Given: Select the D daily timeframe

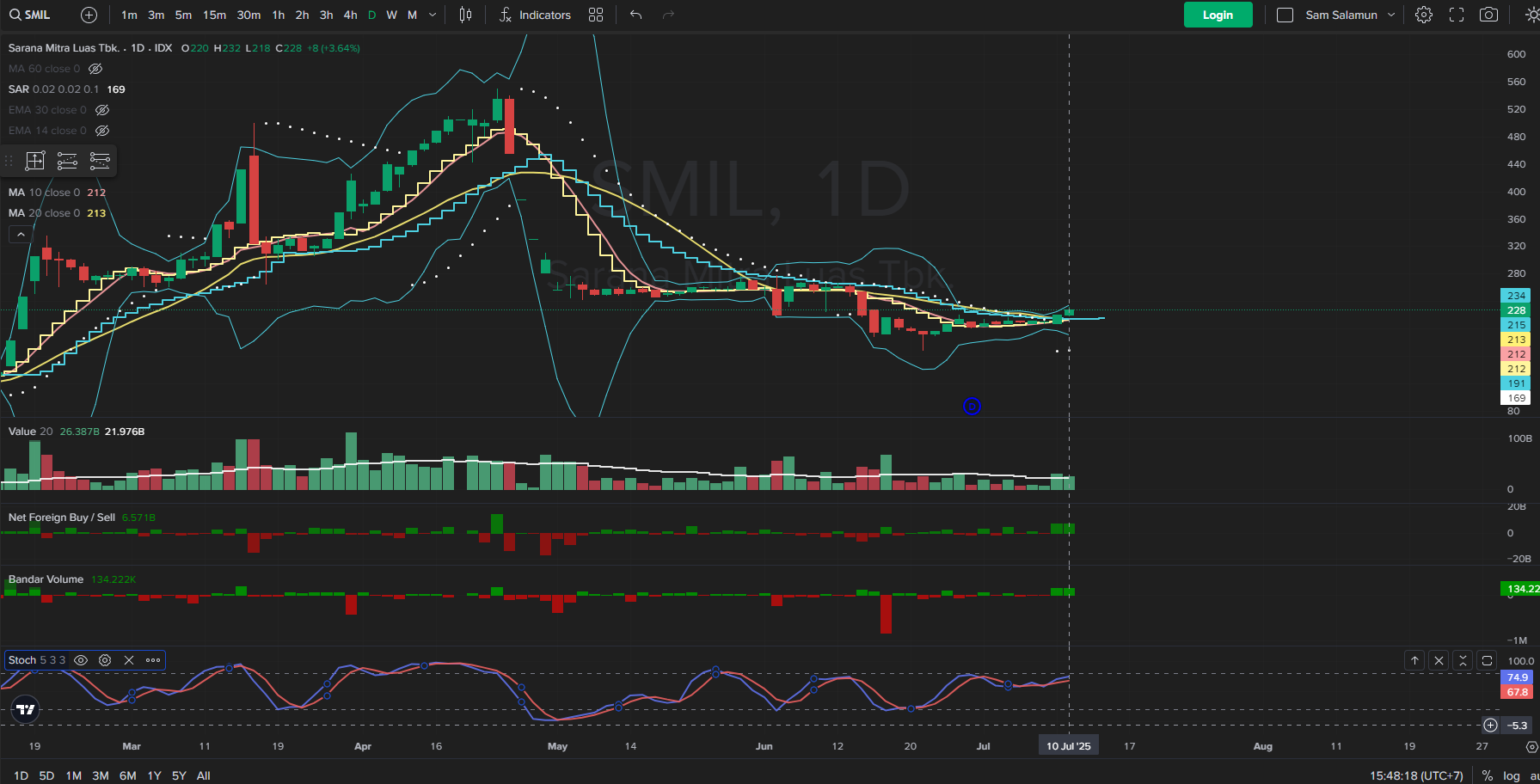Looking at the screenshot, I should tap(371, 15).
